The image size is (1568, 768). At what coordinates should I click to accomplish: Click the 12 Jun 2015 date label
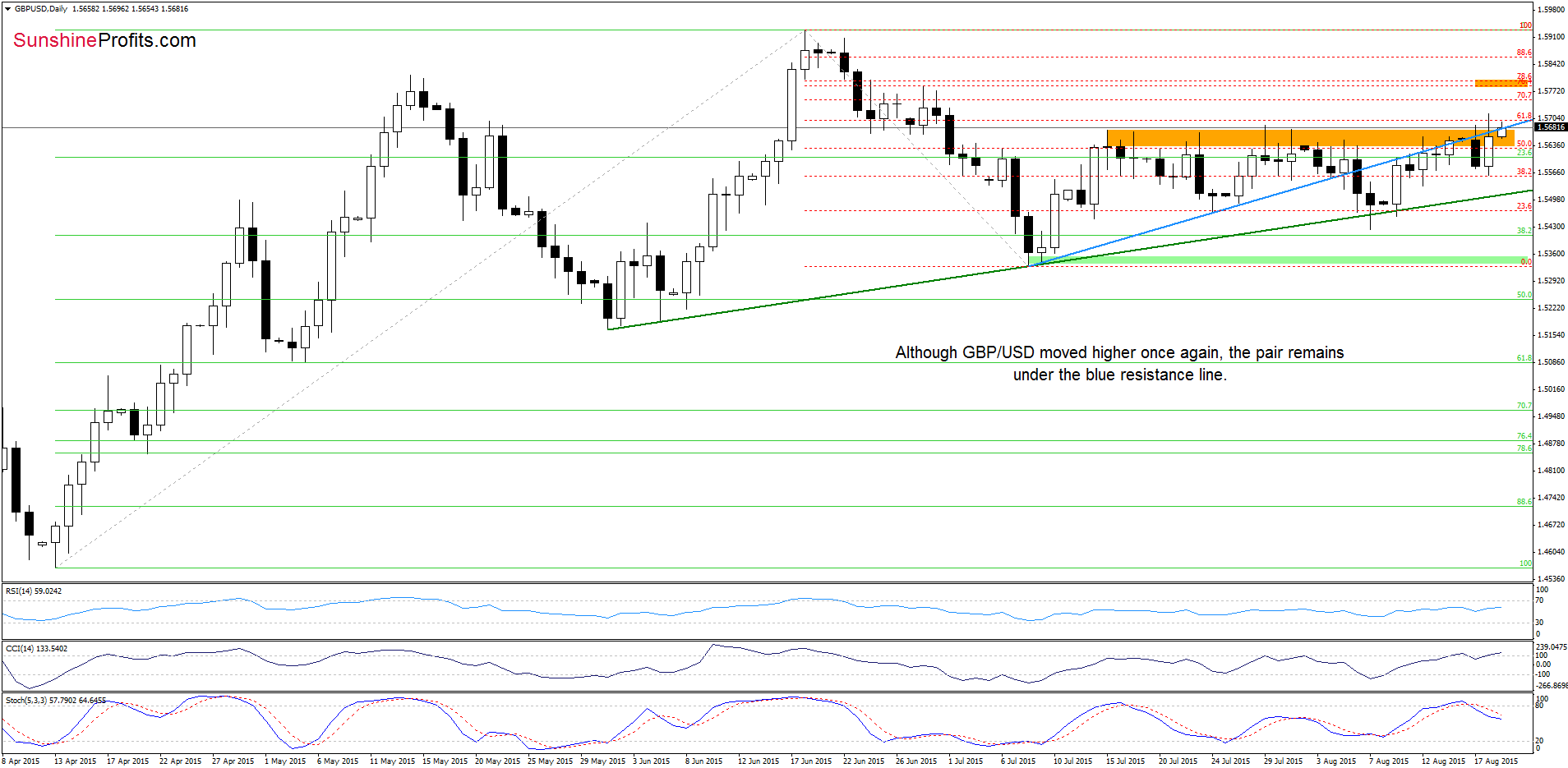coord(759,761)
